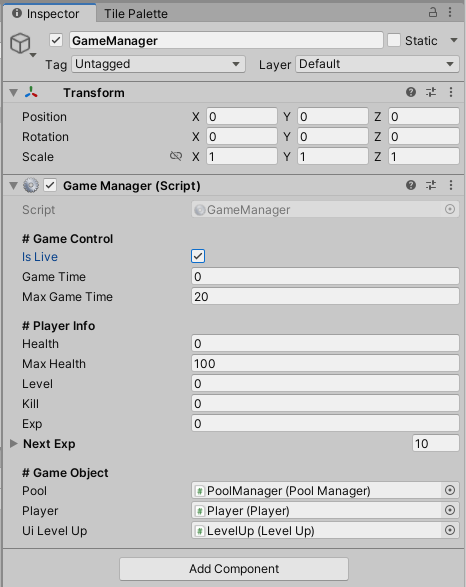Open the Layer dropdown showing Default
Screen dimensions: 466x587
click(377, 64)
